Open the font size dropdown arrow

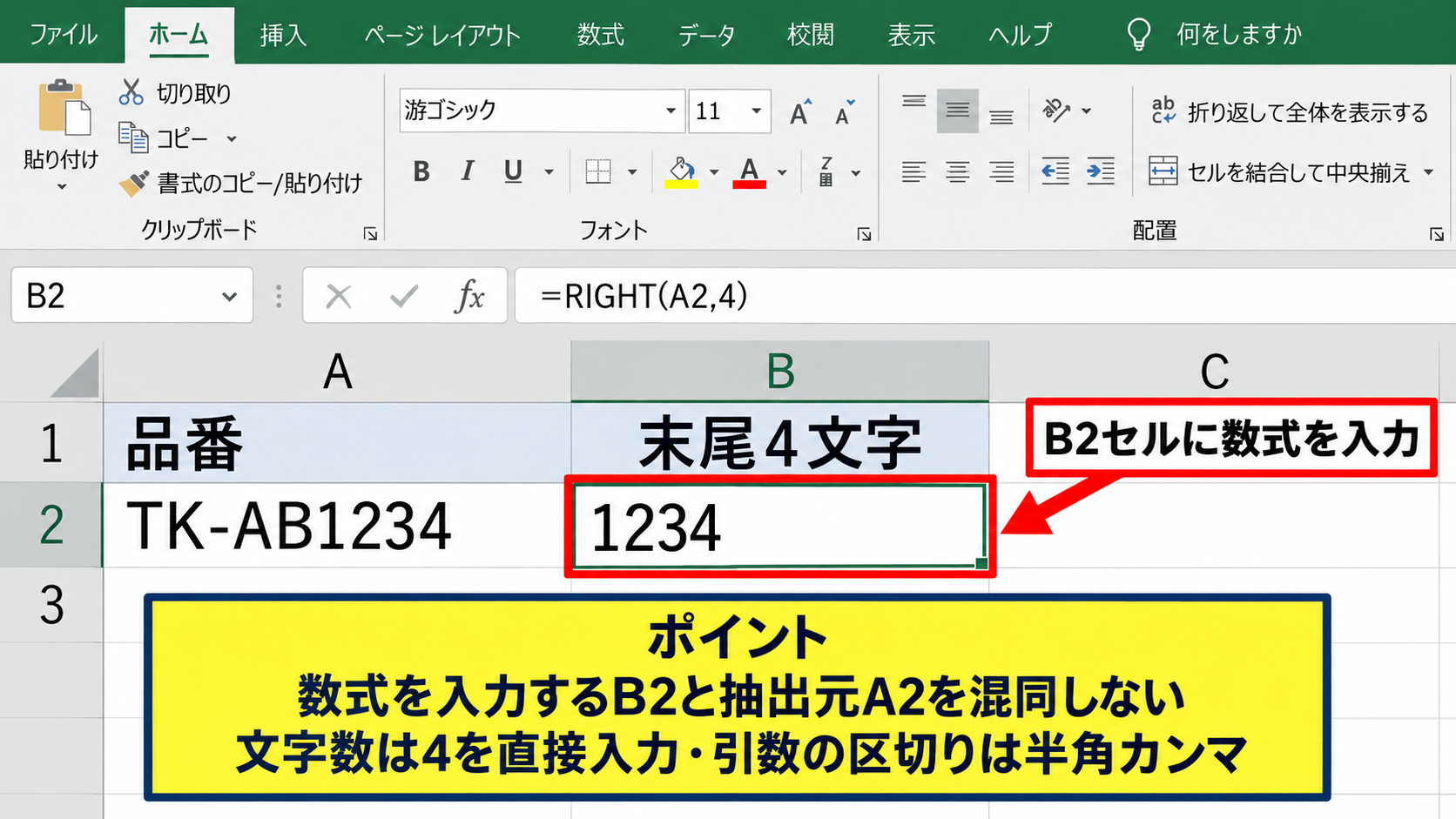pyautogui.click(x=756, y=111)
